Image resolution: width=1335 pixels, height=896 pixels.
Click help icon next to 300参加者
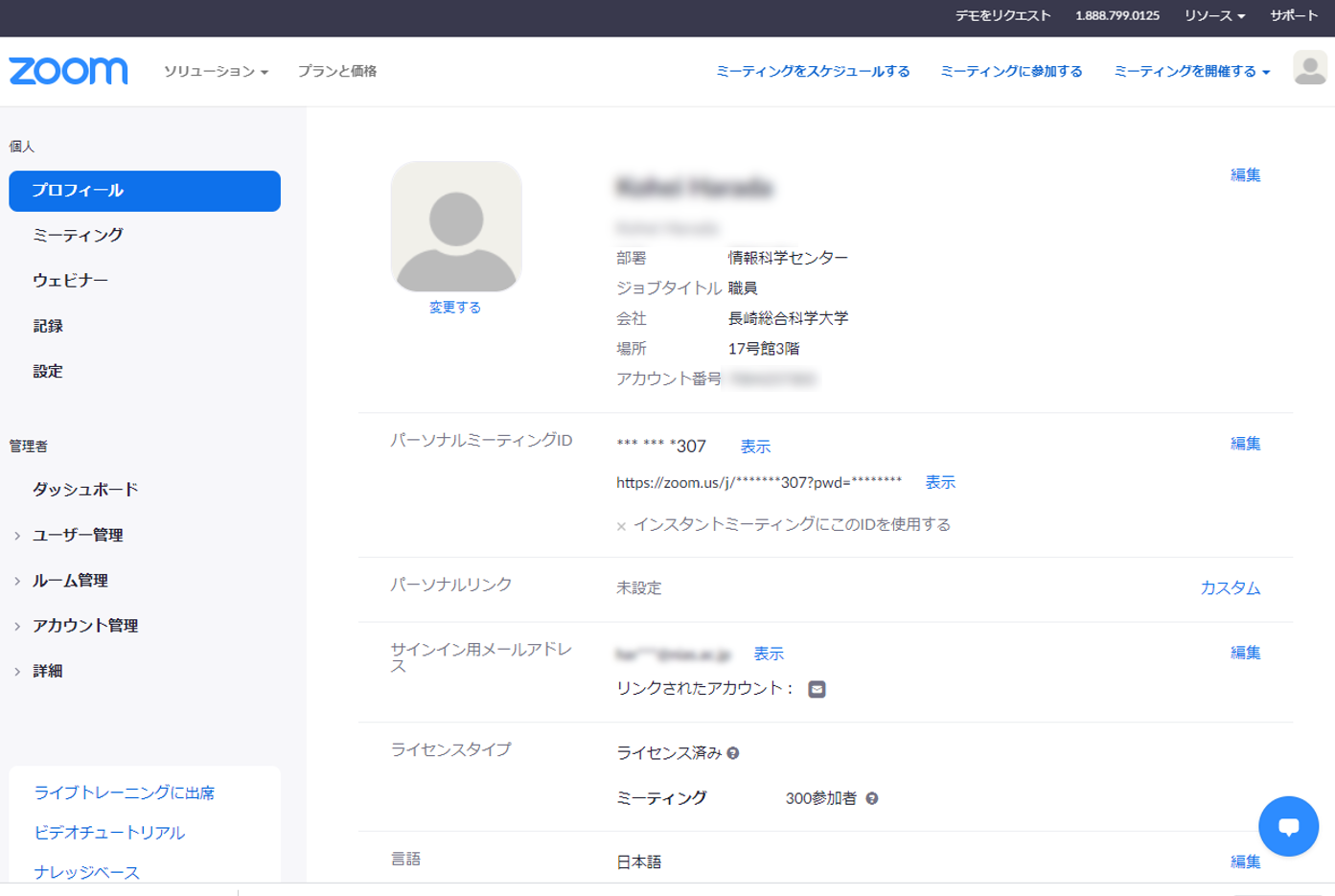[x=872, y=798]
